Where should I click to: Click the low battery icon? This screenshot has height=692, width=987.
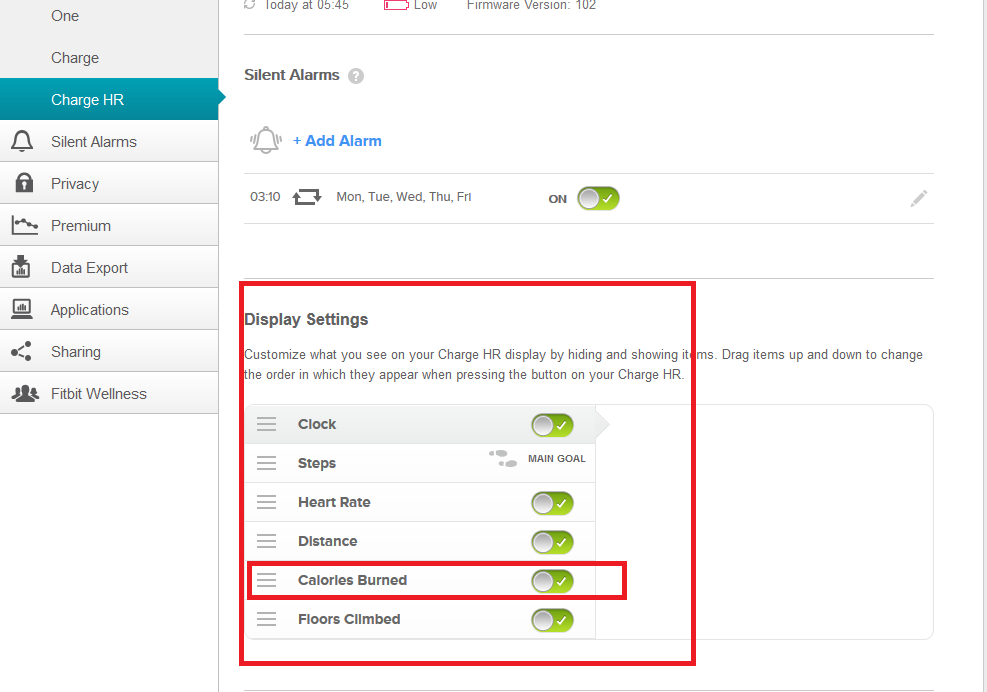pos(396,5)
